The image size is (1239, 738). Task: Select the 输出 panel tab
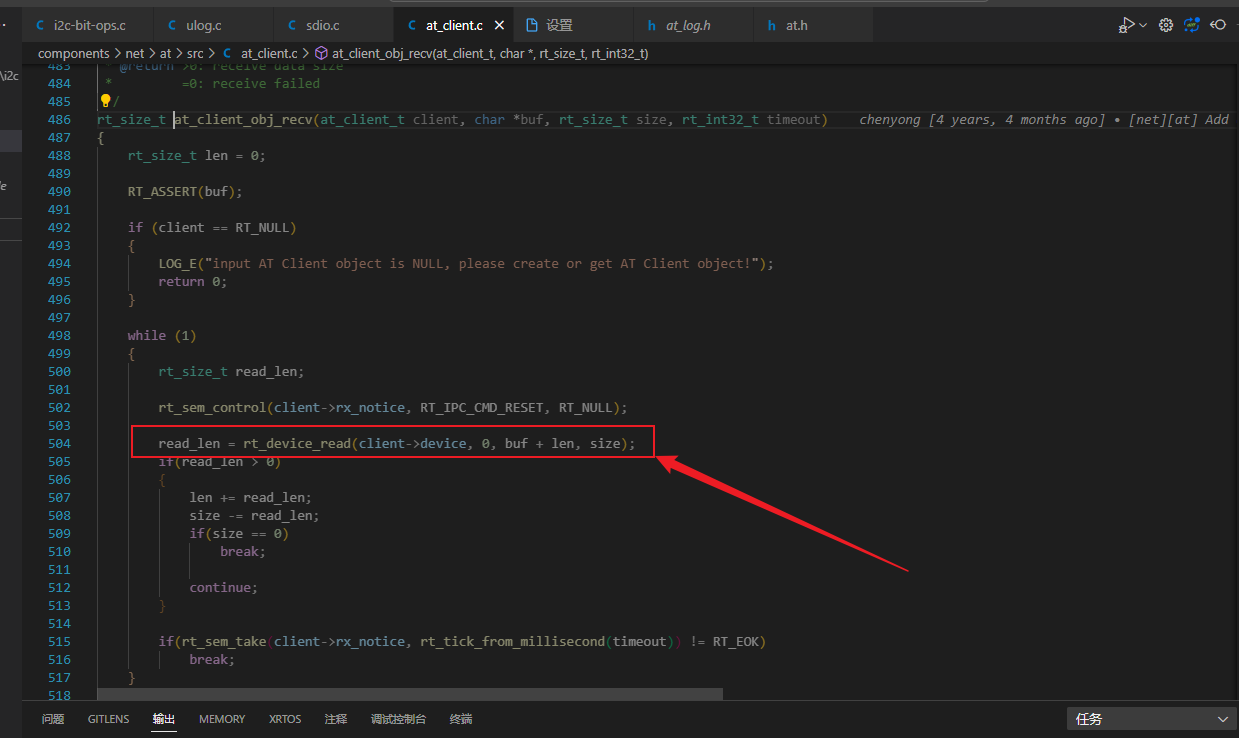tap(164, 719)
